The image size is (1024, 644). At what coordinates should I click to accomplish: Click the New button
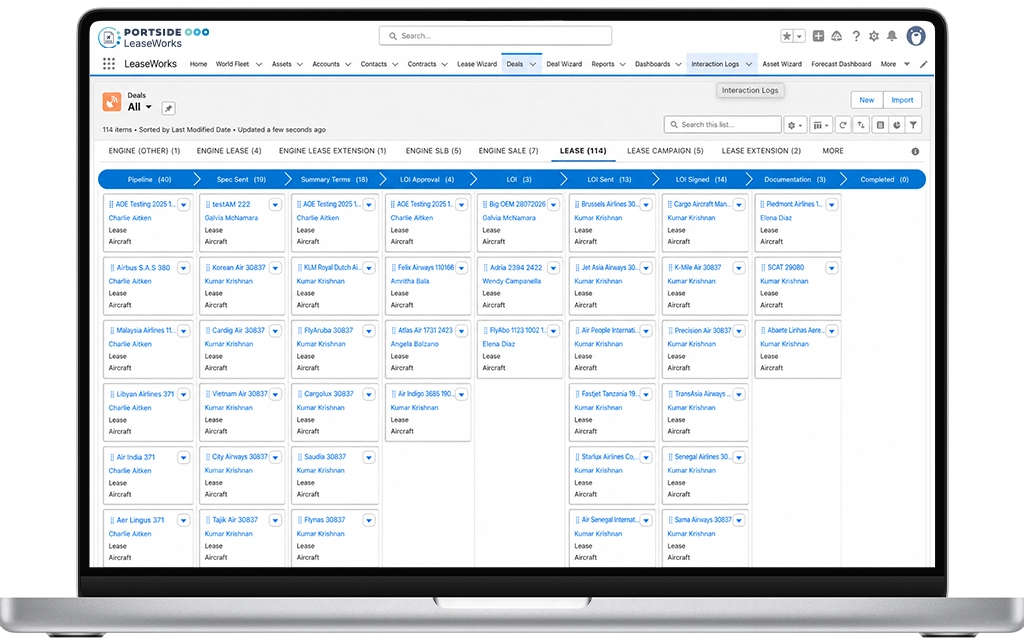867,100
